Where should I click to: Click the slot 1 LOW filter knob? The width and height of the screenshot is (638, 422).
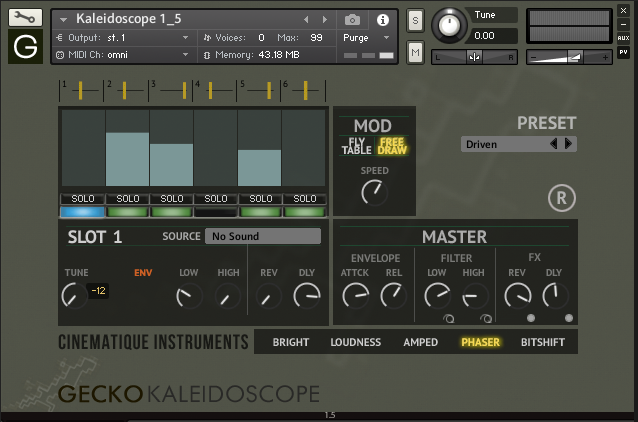tap(189, 296)
